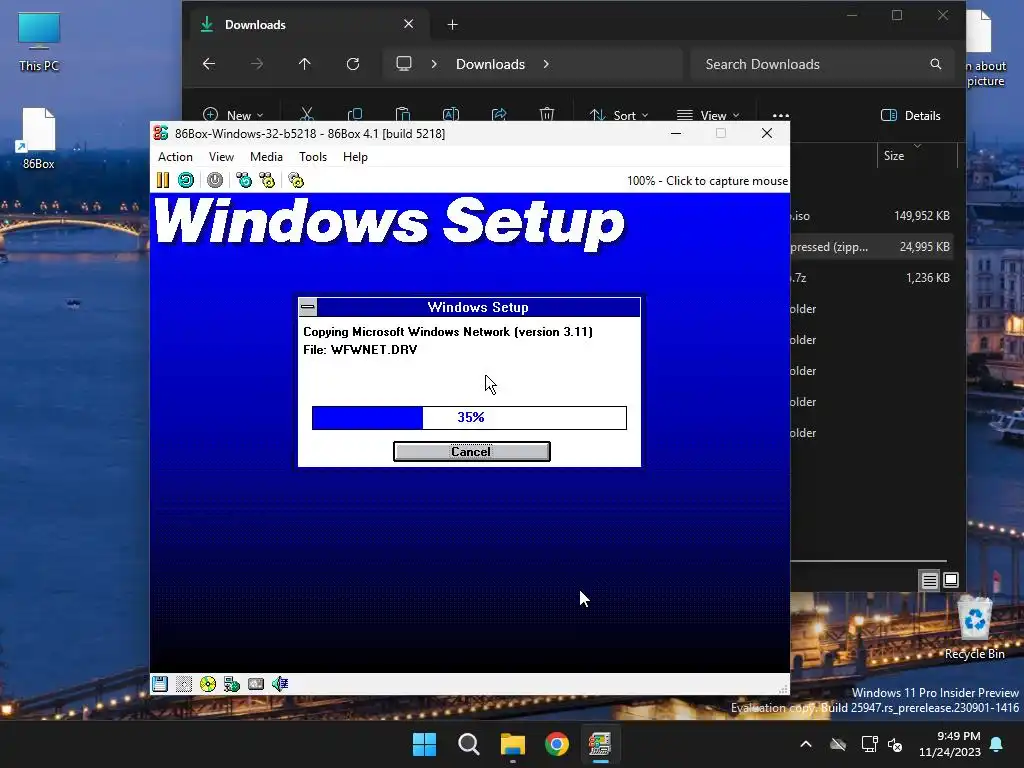Viewport: 1024px width, 768px height.
Task: Click the Paste clipboard icon in Explorer
Action: (x=403, y=114)
